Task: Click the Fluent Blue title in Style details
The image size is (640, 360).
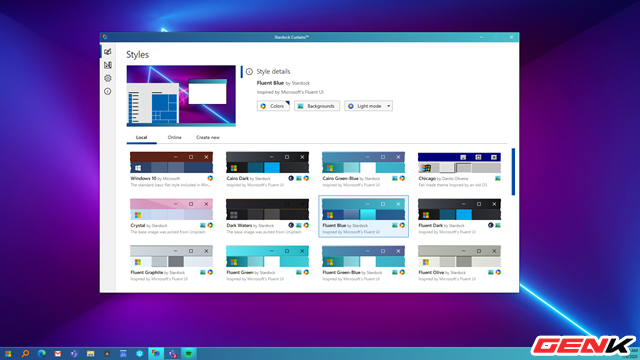Action: point(270,83)
